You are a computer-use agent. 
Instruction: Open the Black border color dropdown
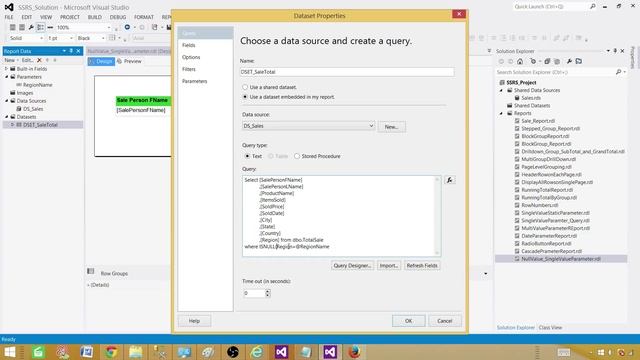pos(103,38)
